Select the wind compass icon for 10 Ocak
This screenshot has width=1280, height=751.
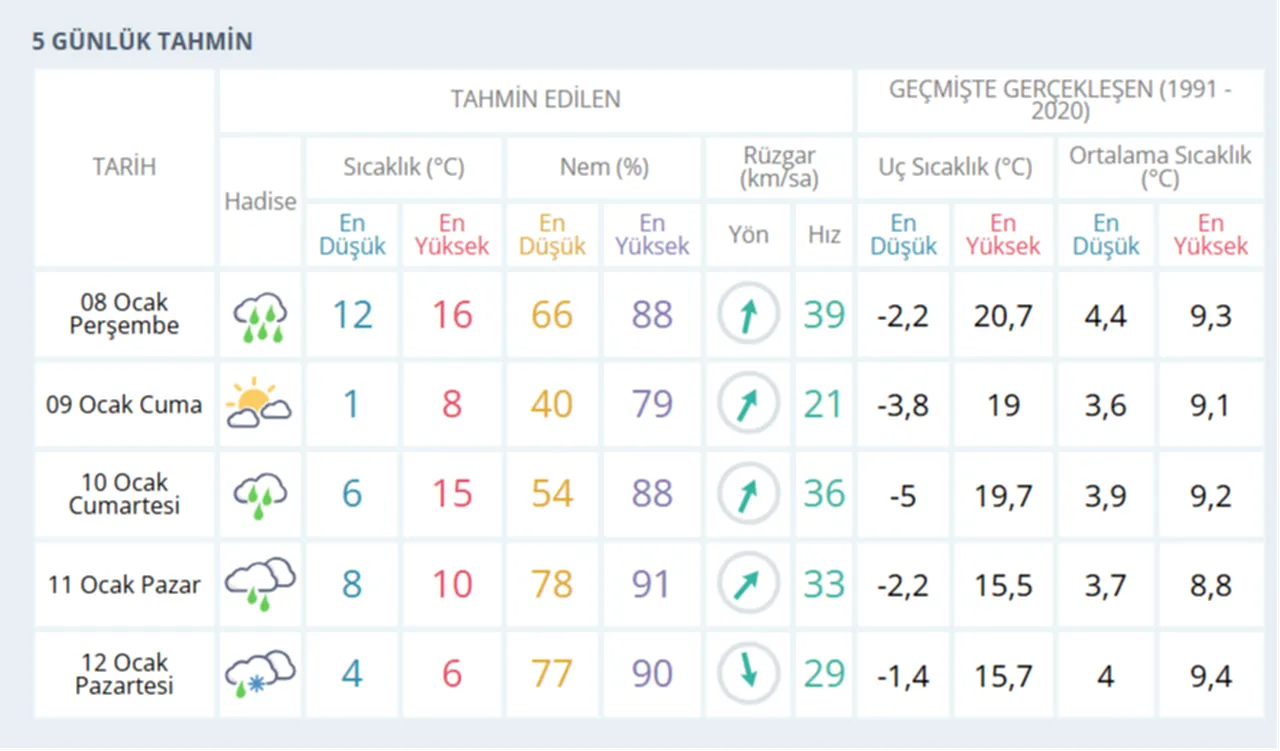tap(748, 493)
